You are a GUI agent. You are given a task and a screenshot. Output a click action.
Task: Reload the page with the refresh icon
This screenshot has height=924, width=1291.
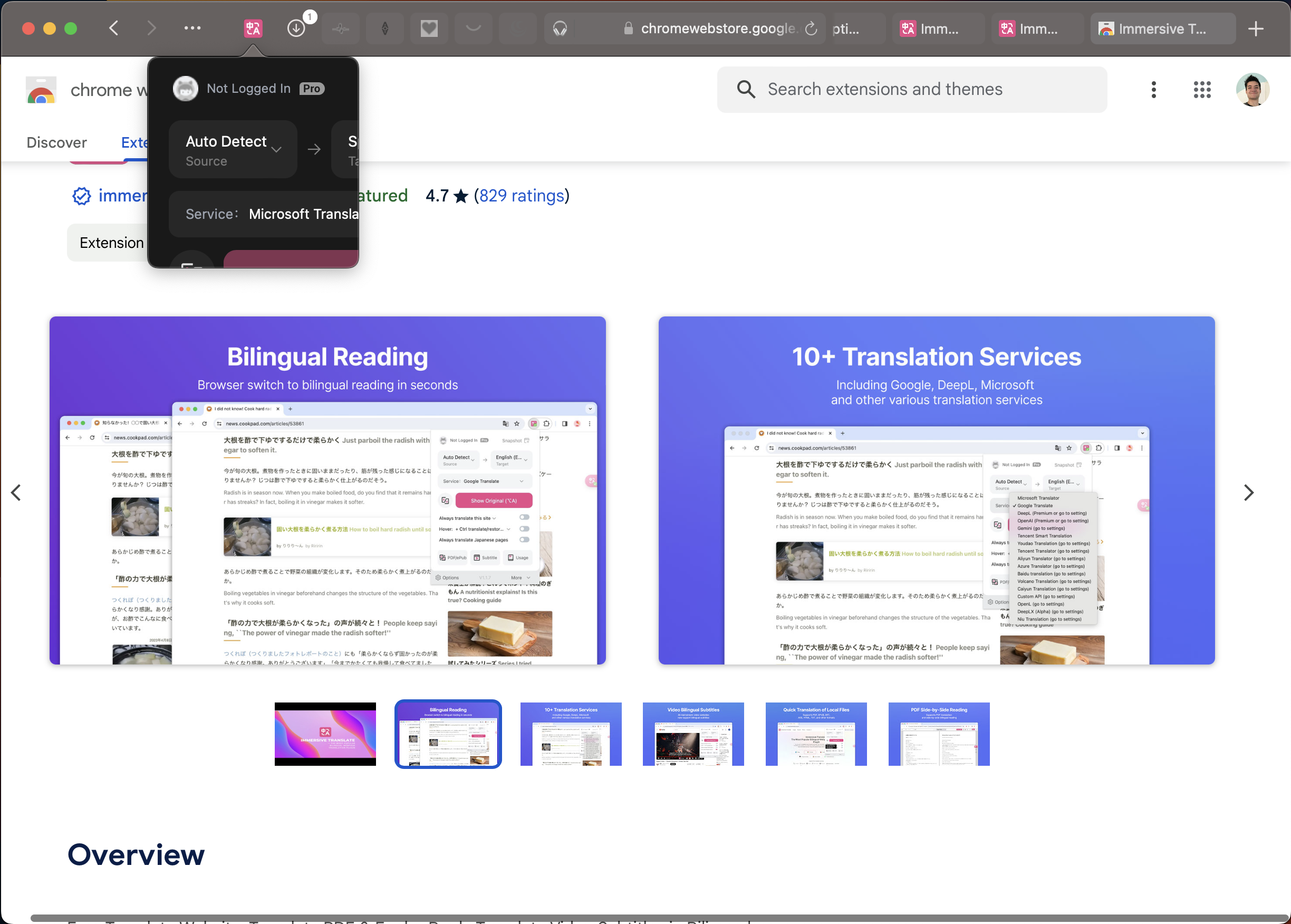tap(811, 28)
